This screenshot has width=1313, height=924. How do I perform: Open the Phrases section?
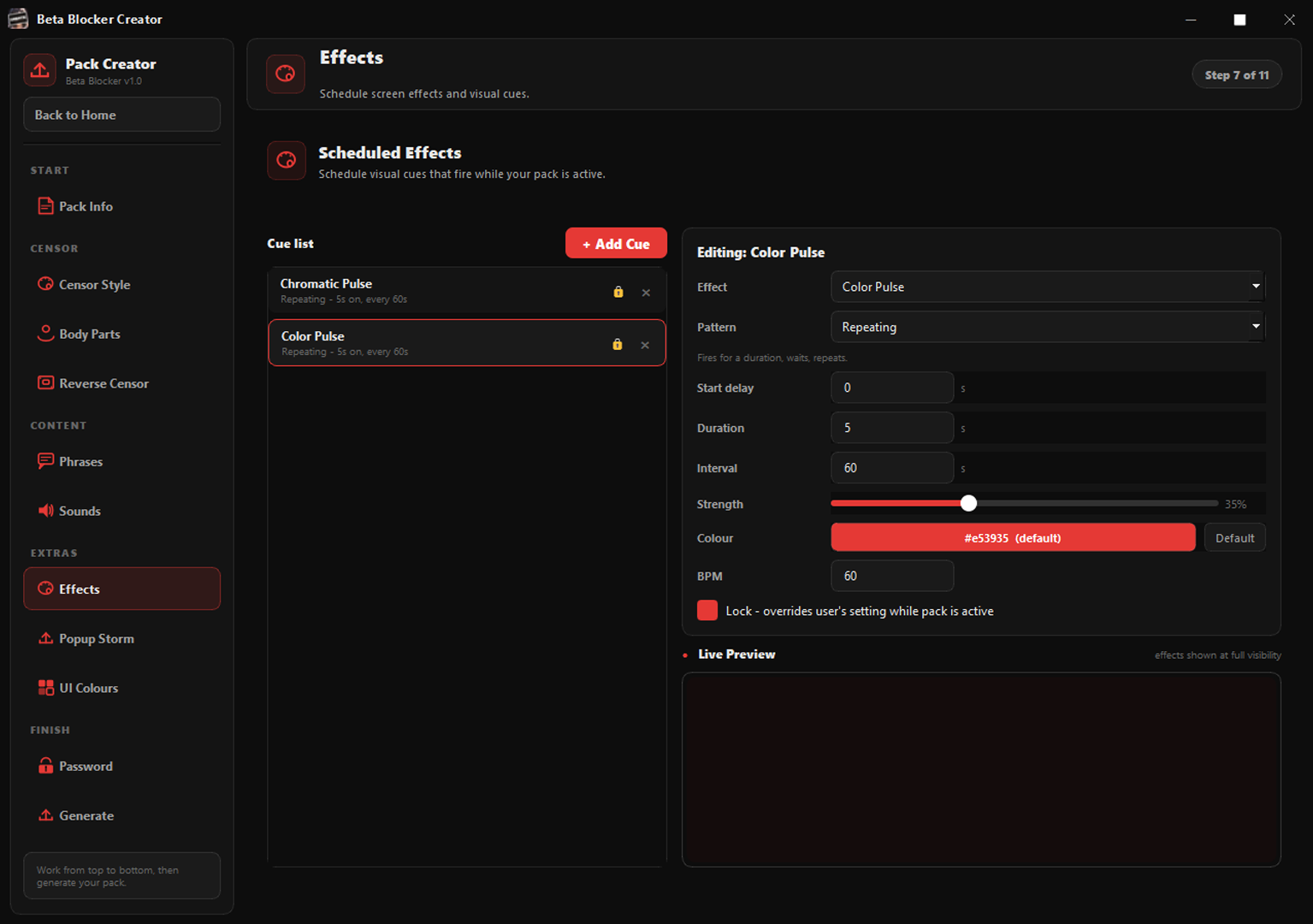click(x=121, y=461)
